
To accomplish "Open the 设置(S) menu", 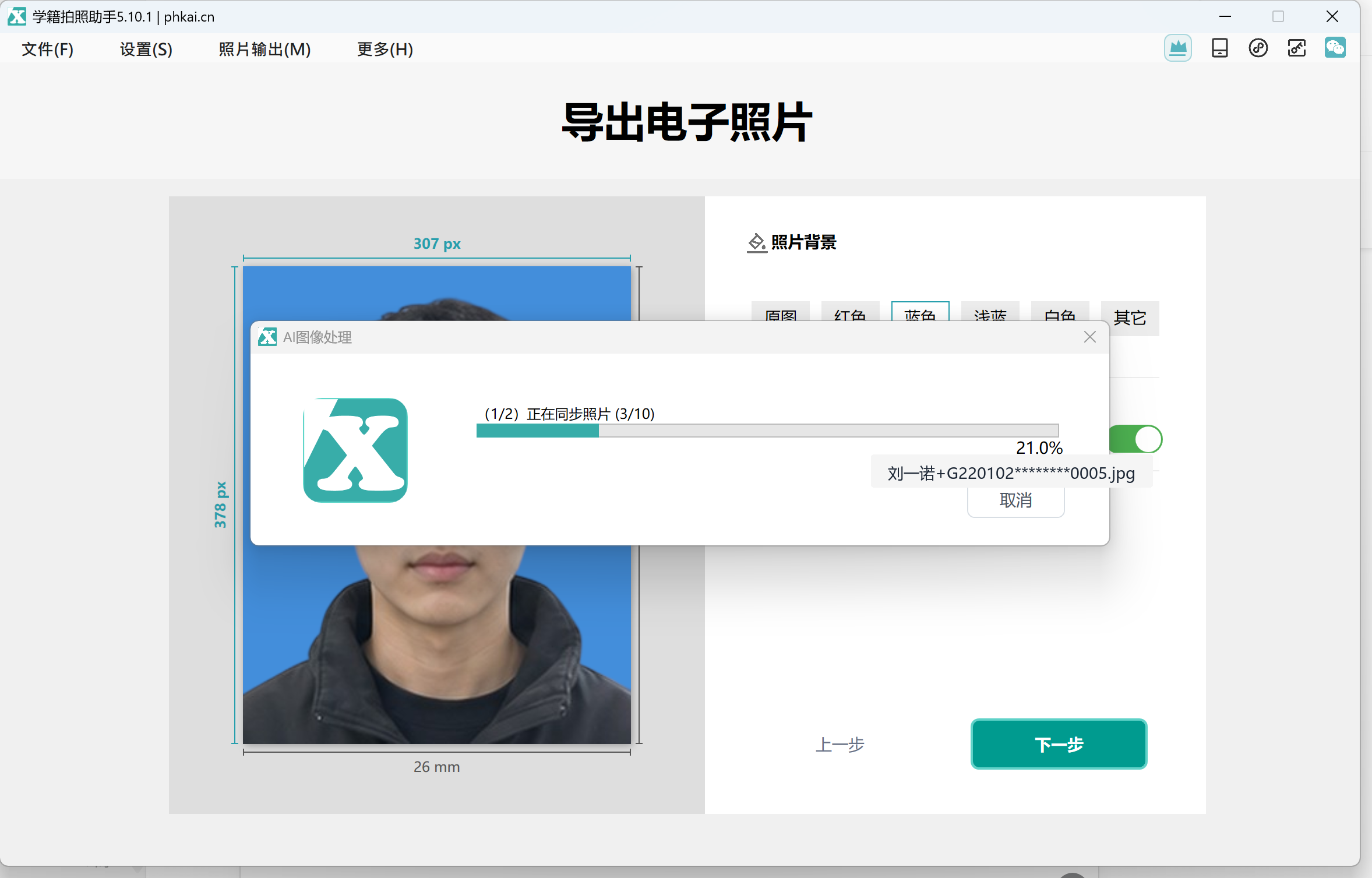I will (x=146, y=49).
